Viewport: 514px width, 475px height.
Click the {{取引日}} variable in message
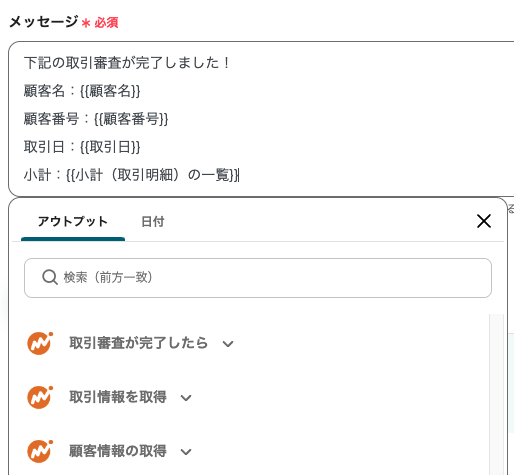[x=110, y=147]
